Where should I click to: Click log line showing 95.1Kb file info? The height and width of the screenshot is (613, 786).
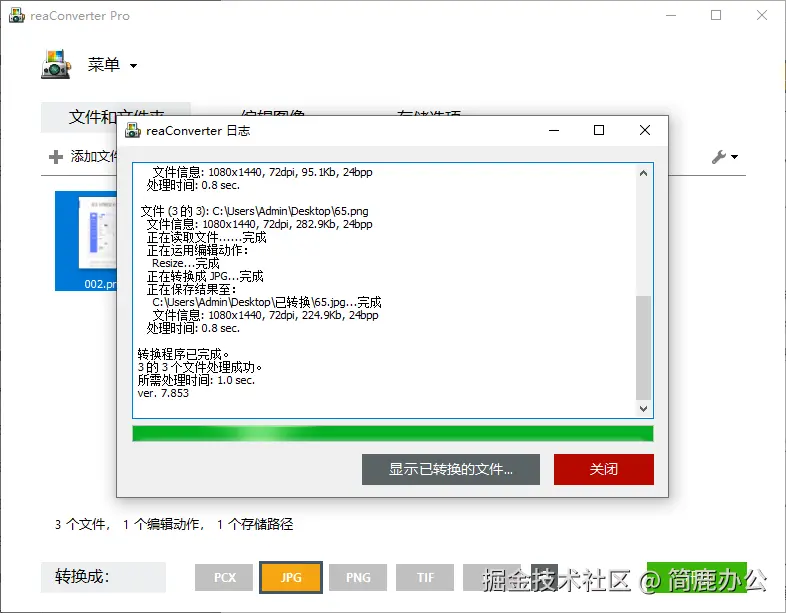tap(262, 172)
